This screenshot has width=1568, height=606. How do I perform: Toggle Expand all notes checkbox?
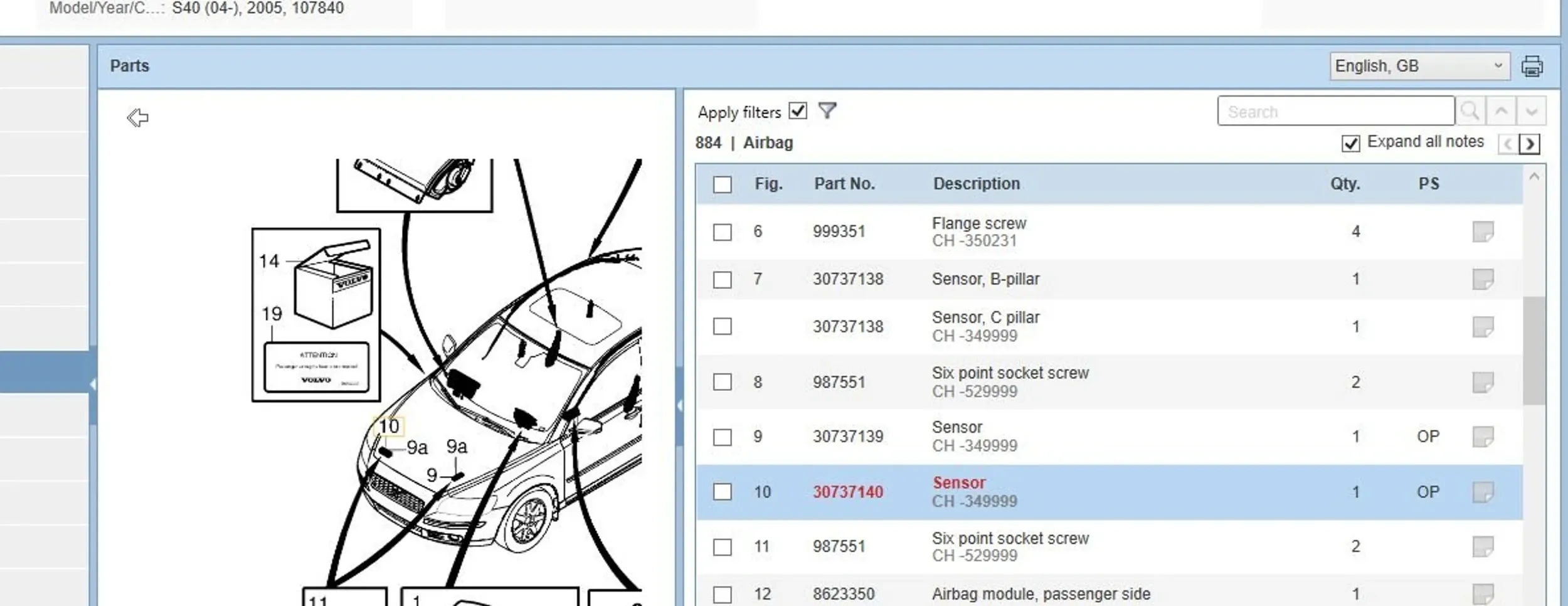1350,144
